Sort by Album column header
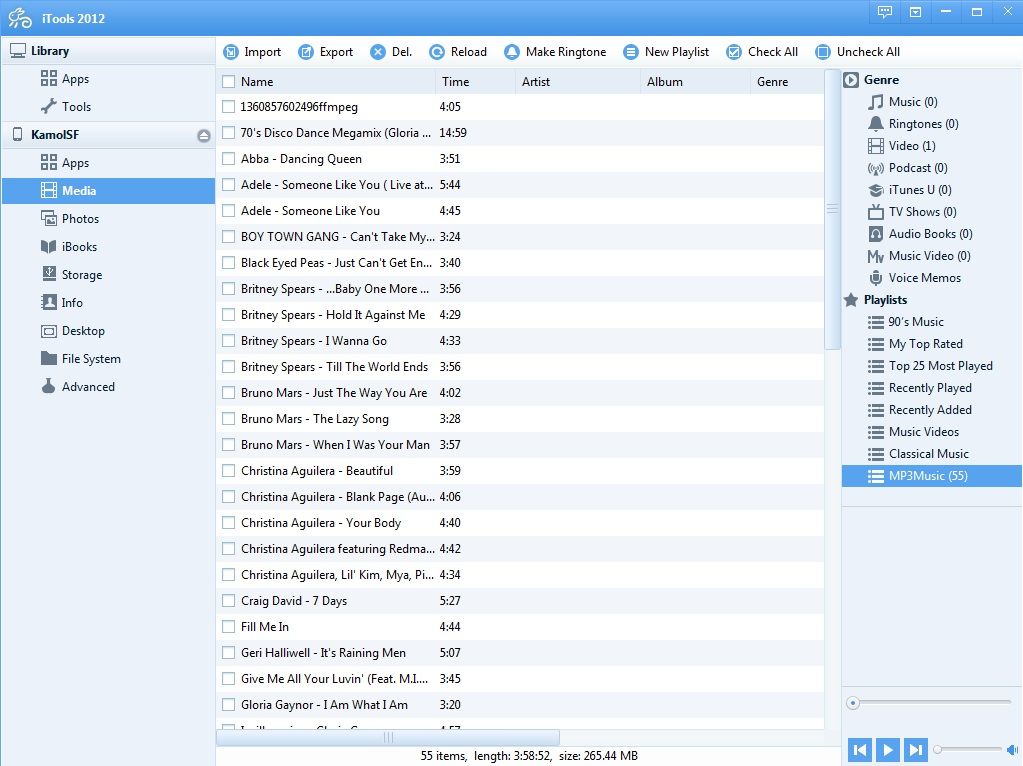 coord(695,82)
